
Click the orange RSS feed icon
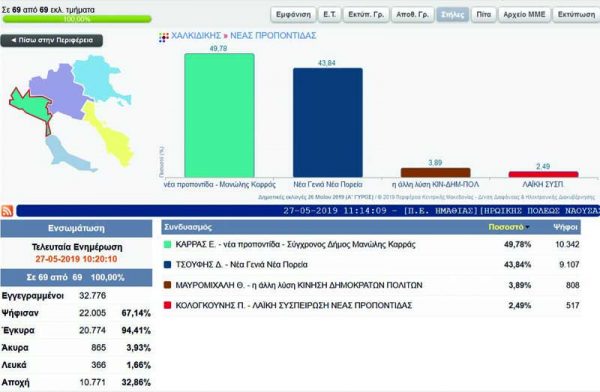pyautogui.click(x=8, y=211)
